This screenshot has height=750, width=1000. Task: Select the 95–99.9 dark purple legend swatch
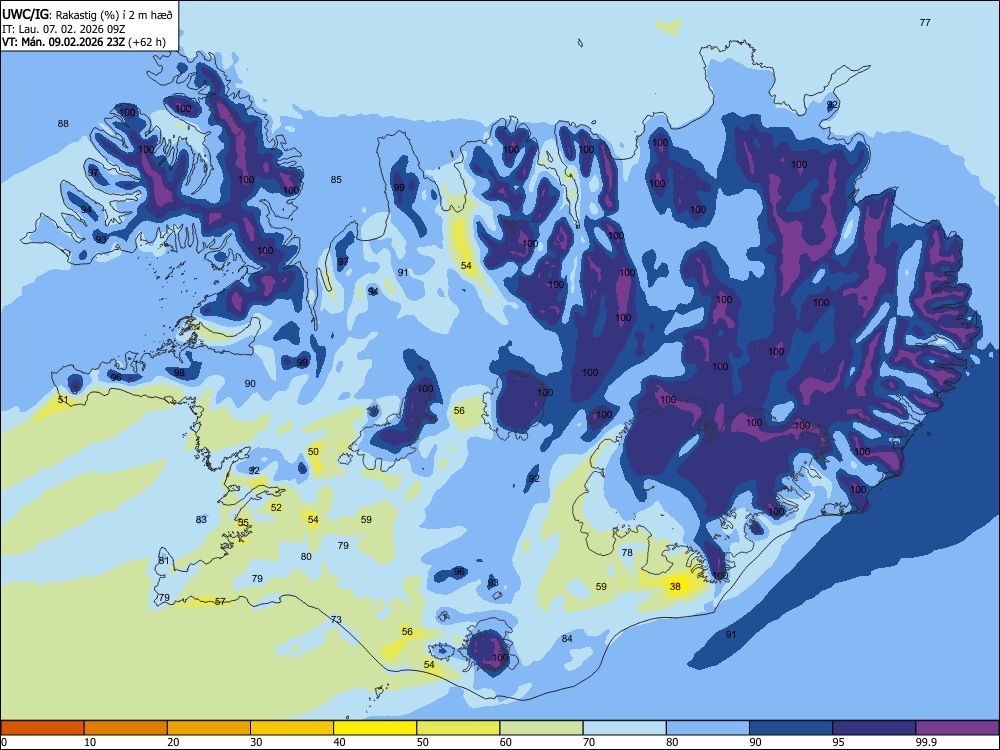coord(874,728)
